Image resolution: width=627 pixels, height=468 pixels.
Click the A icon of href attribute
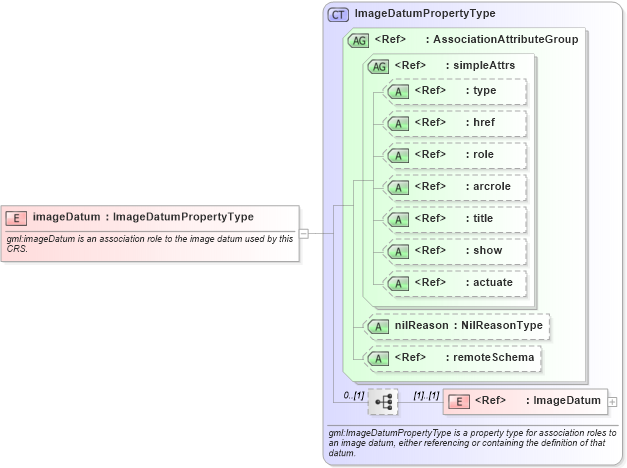coord(398,124)
